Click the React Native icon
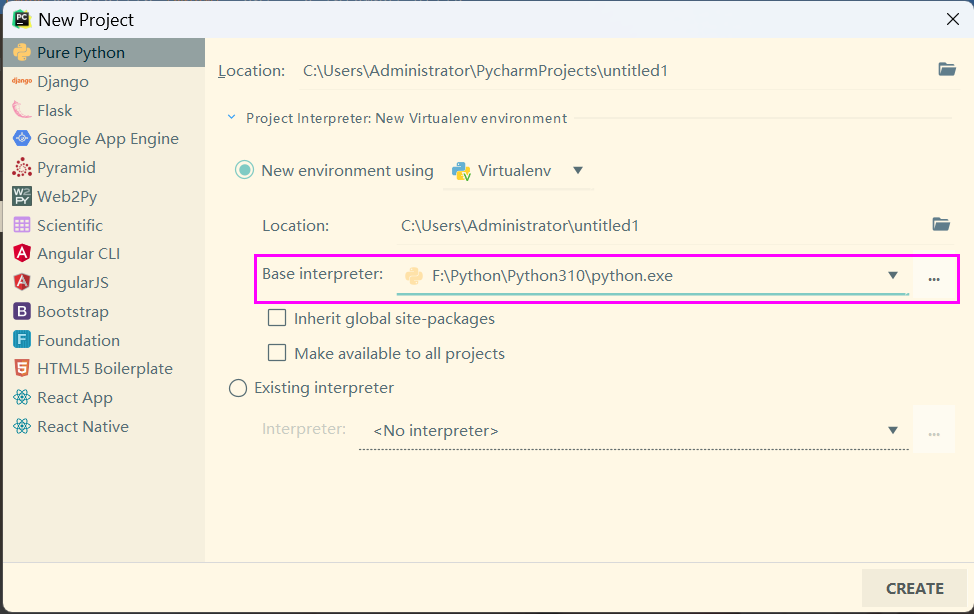This screenshot has width=974, height=614. click(22, 426)
